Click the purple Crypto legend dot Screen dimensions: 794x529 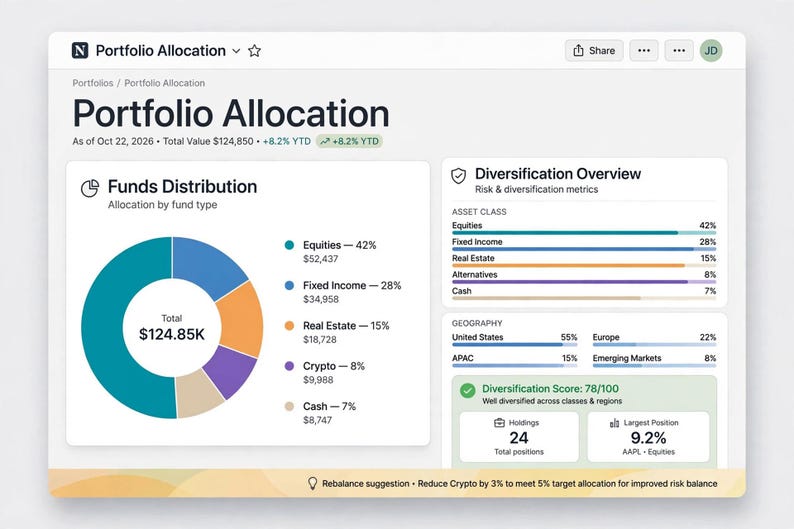289,366
